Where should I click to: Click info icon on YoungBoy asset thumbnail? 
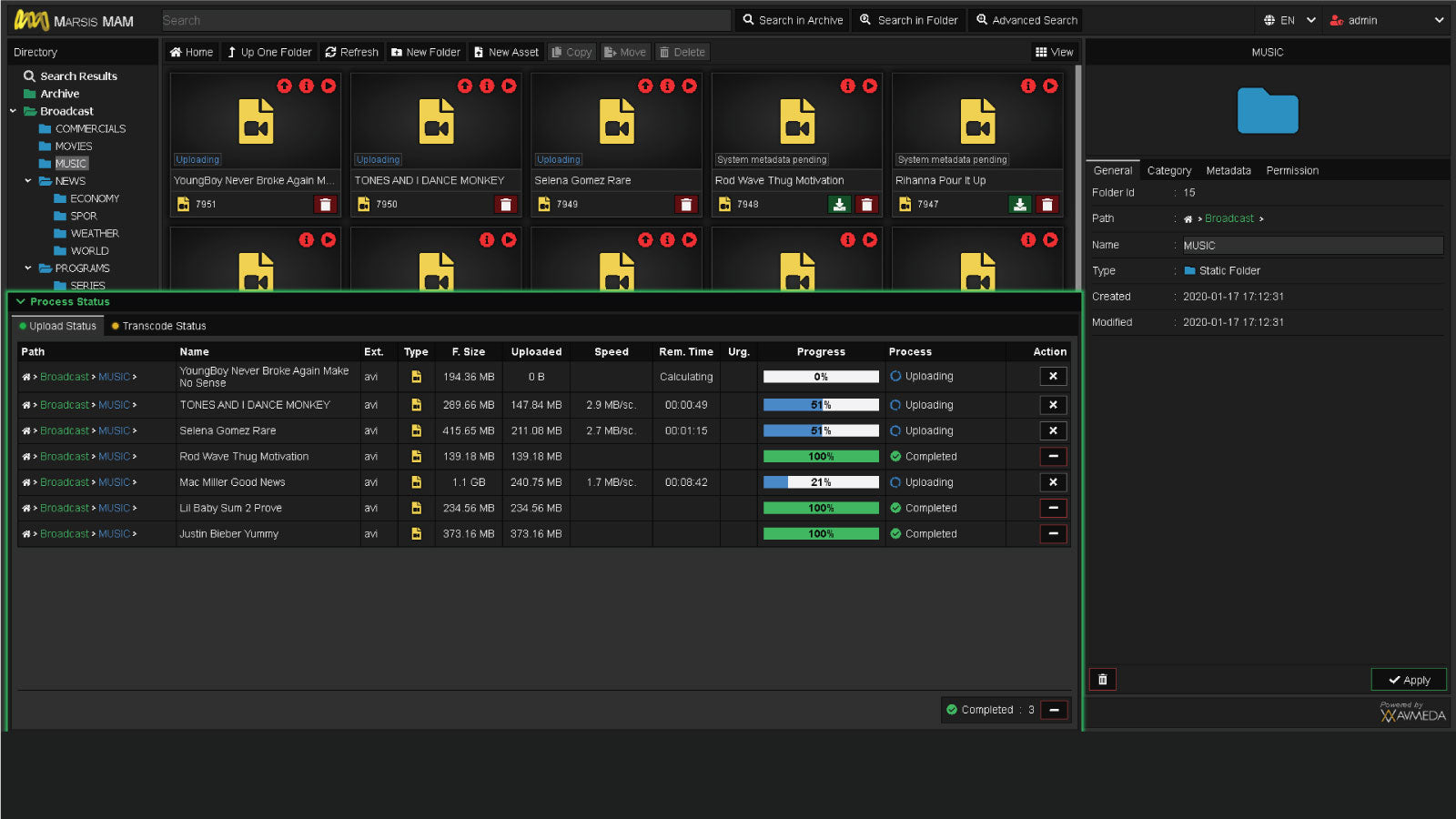pyautogui.click(x=307, y=86)
